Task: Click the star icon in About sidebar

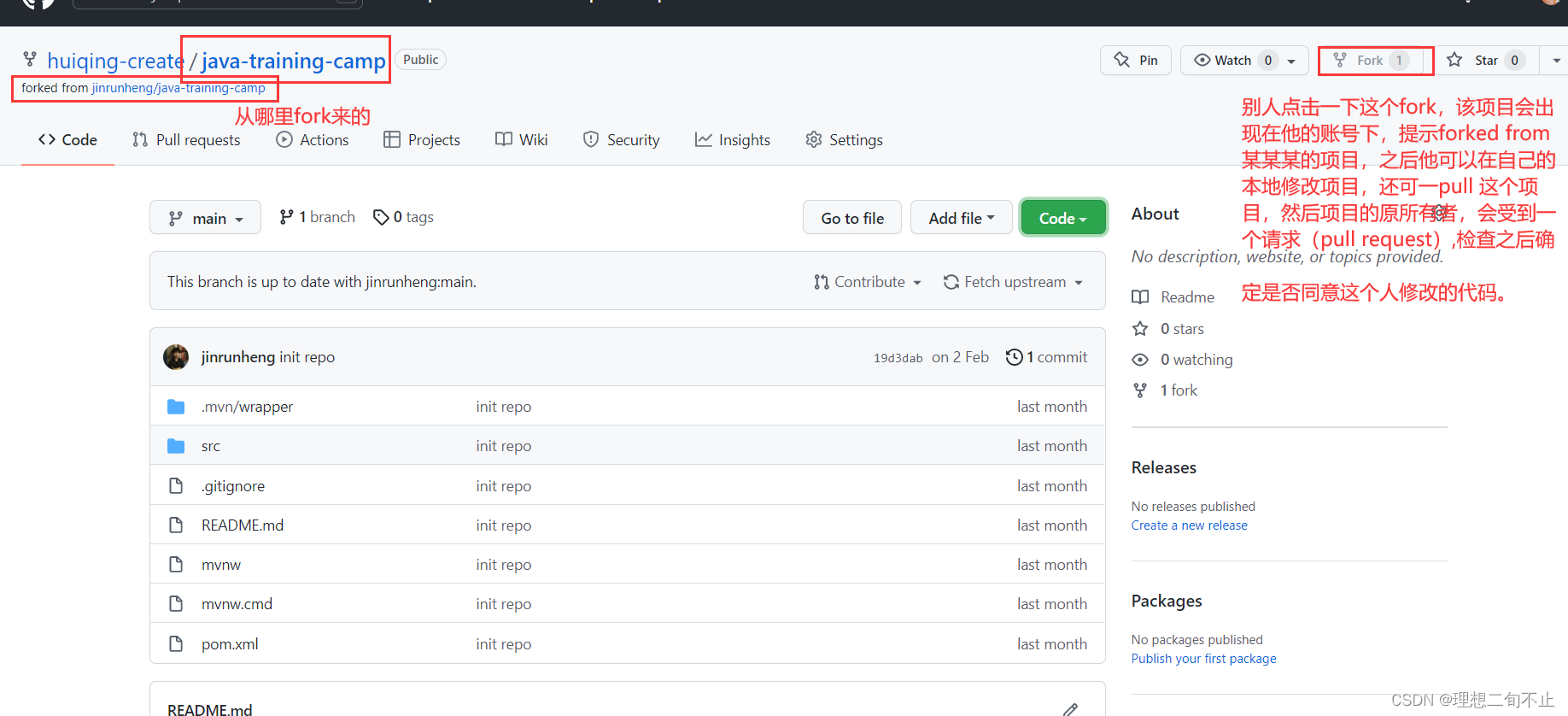Action: (x=1140, y=329)
